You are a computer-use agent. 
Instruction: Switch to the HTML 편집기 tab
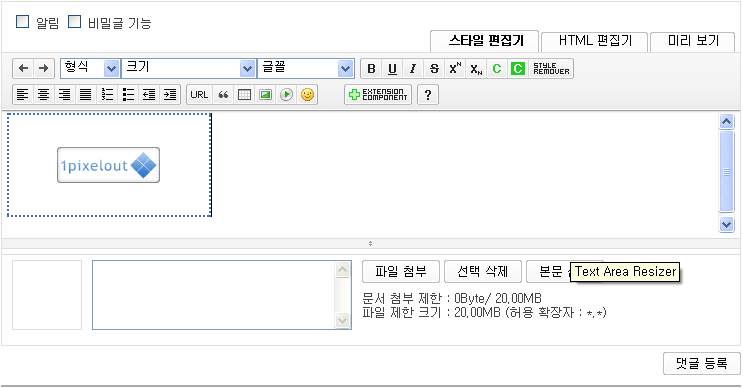595,41
